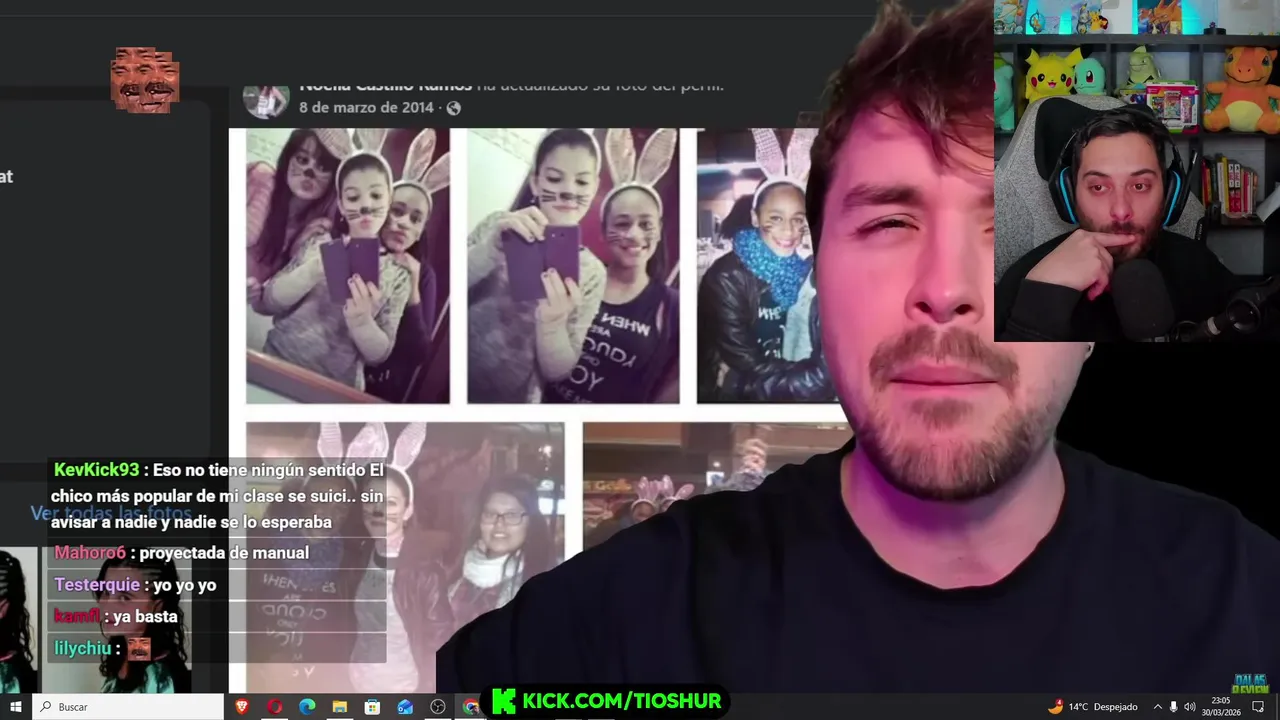Click KevKick93 username in chat
This screenshot has width=1280, height=720.
[x=96, y=470]
